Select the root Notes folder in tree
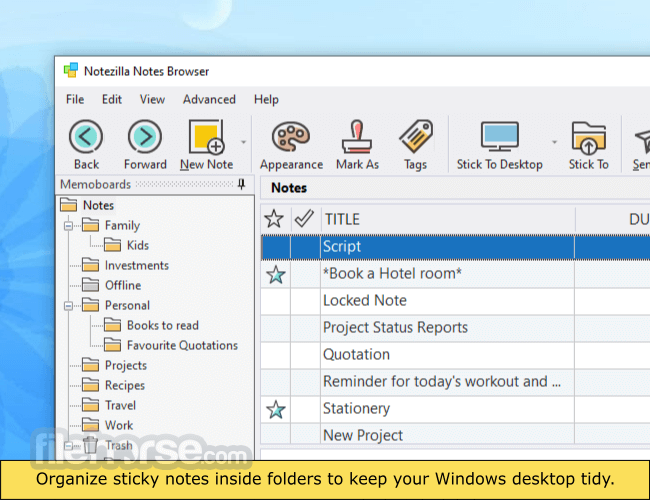Screen dimensions: 650x500 coord(98,205)
